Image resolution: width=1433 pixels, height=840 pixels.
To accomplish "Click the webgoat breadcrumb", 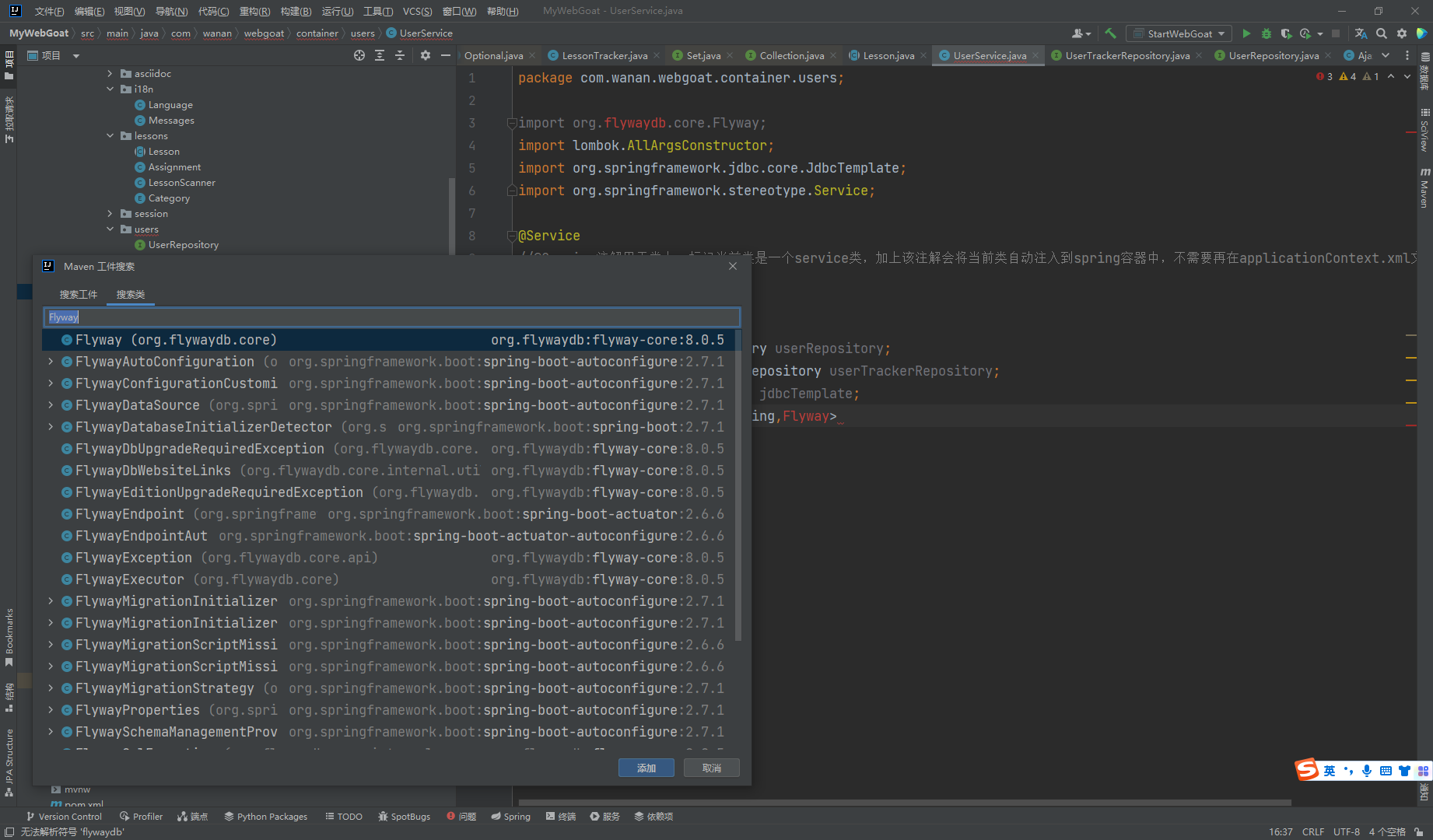I will (264, 33).
